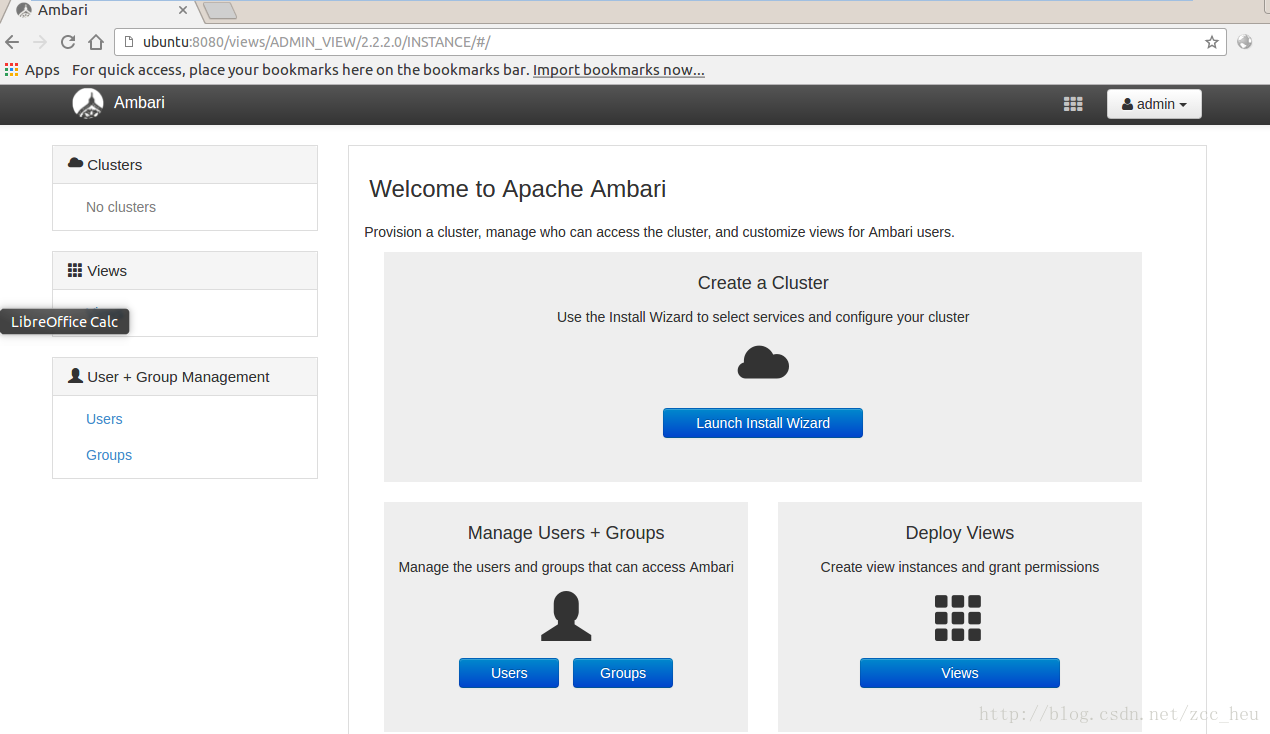The image size is (1270, 734).
Task: Click the Launch Install Wizard button
Action: [763, 423]
